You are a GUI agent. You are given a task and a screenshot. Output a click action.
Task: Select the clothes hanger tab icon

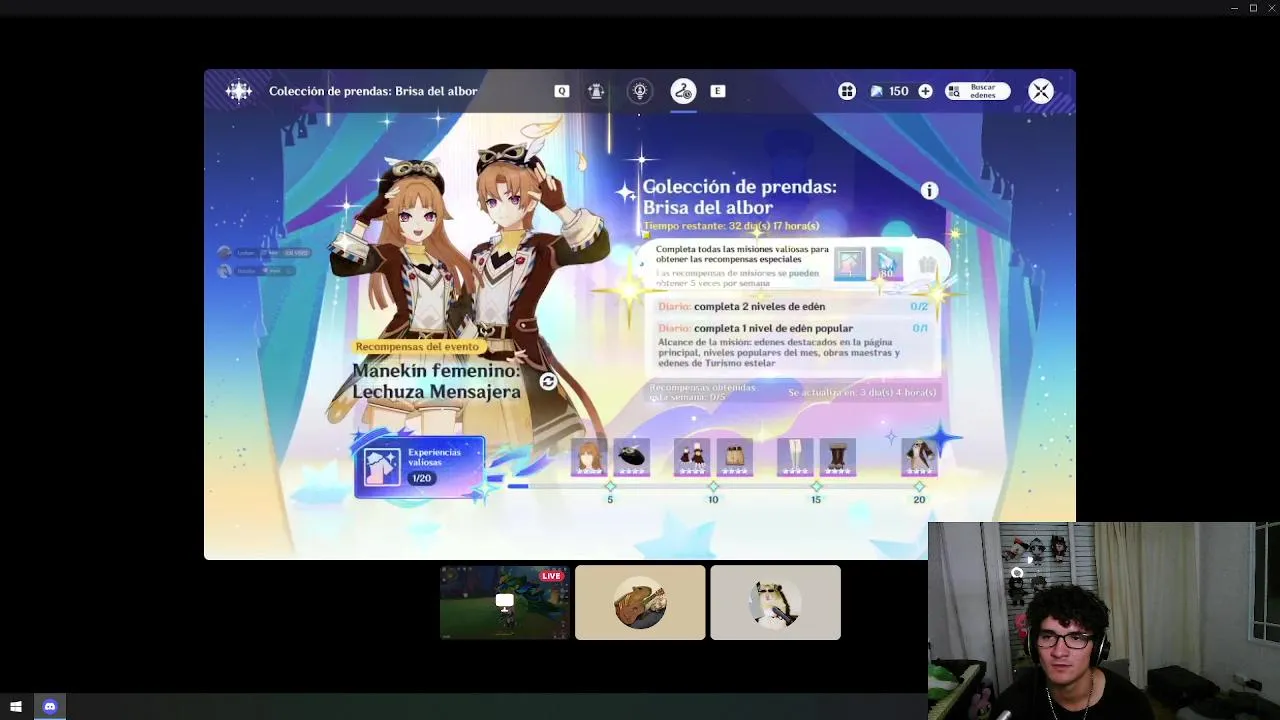point(683,91)
